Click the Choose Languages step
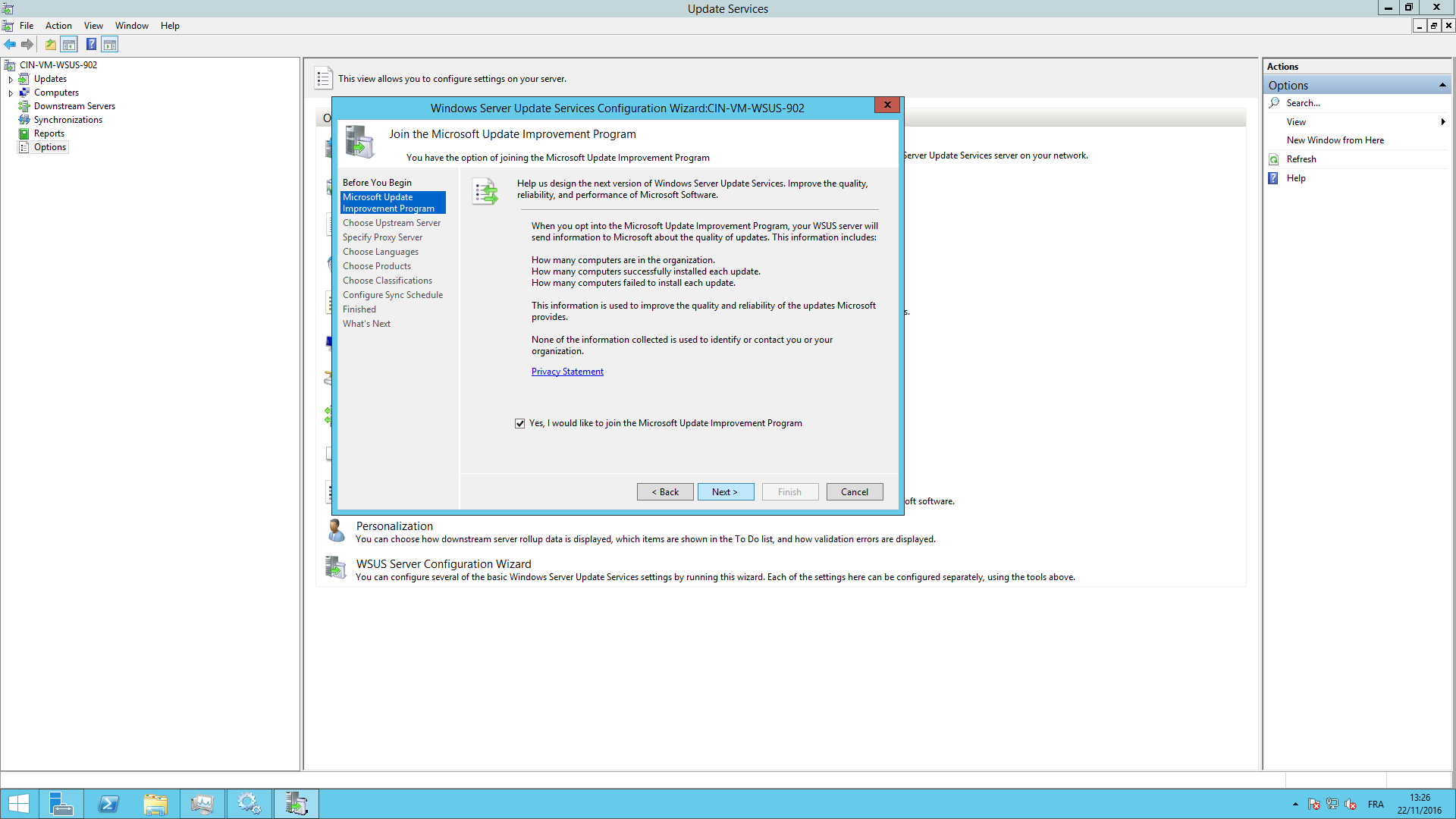This screenshot has width=1456, height=819. (x=380, y=252)
